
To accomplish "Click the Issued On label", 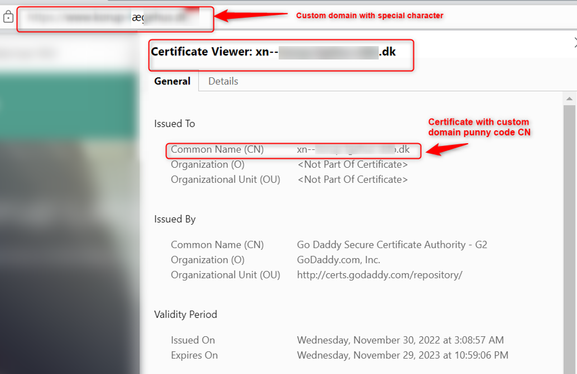I will (193, 340).
